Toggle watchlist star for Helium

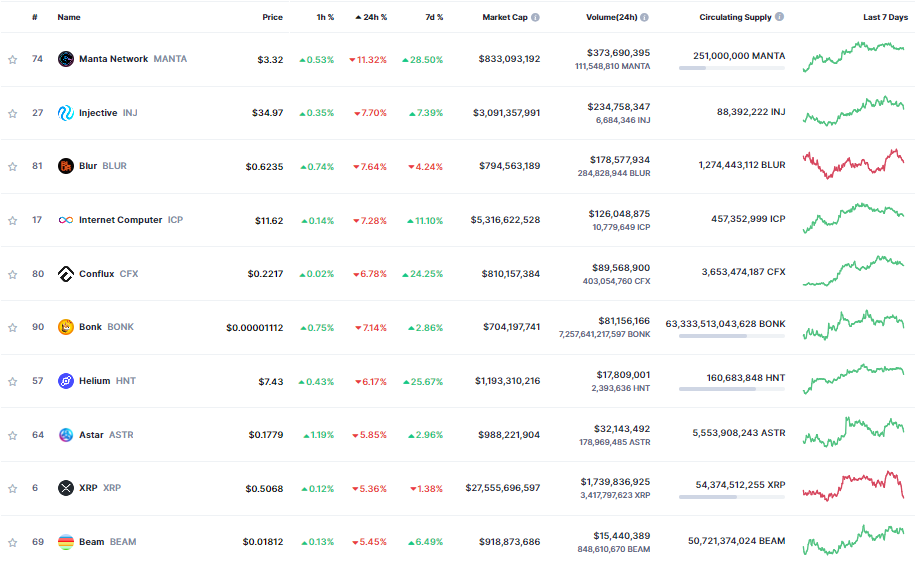[13, 382]
